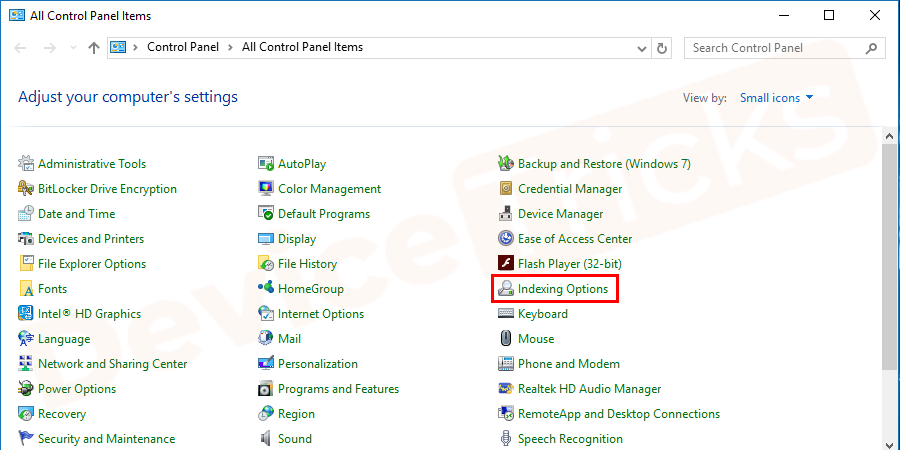
Task: Click the Region globe icon
Action: 266,414
